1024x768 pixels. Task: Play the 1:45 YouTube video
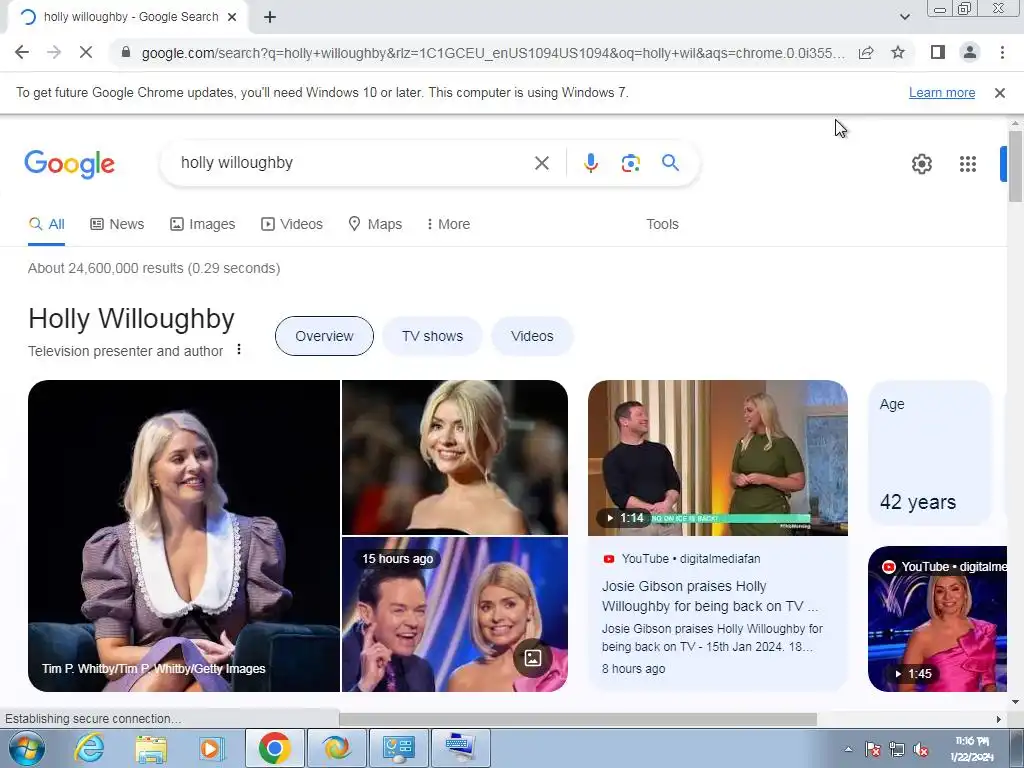[937, 619]
